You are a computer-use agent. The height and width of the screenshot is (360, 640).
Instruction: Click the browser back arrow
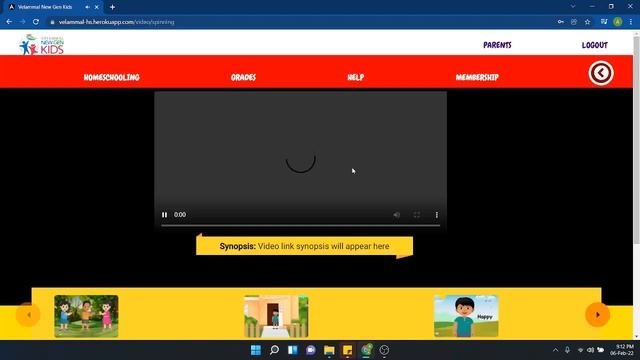9,22
